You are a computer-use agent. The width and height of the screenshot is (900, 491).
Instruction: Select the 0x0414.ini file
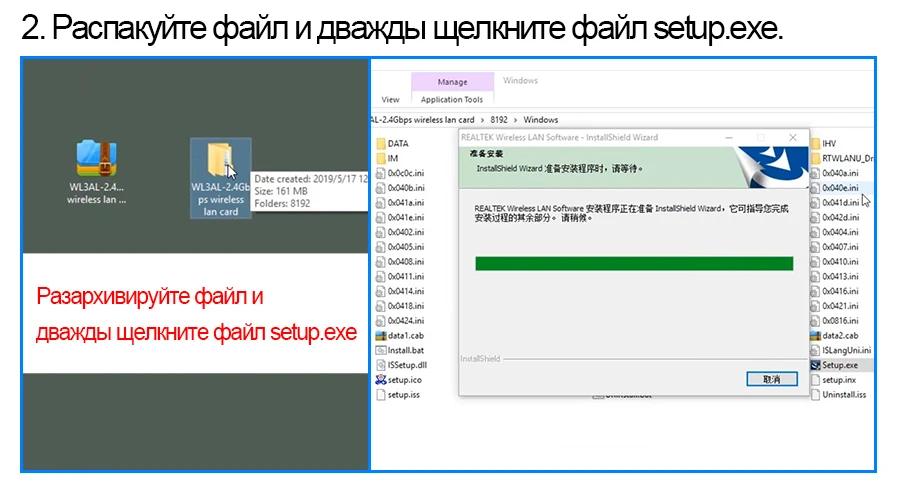coord(400,291)
